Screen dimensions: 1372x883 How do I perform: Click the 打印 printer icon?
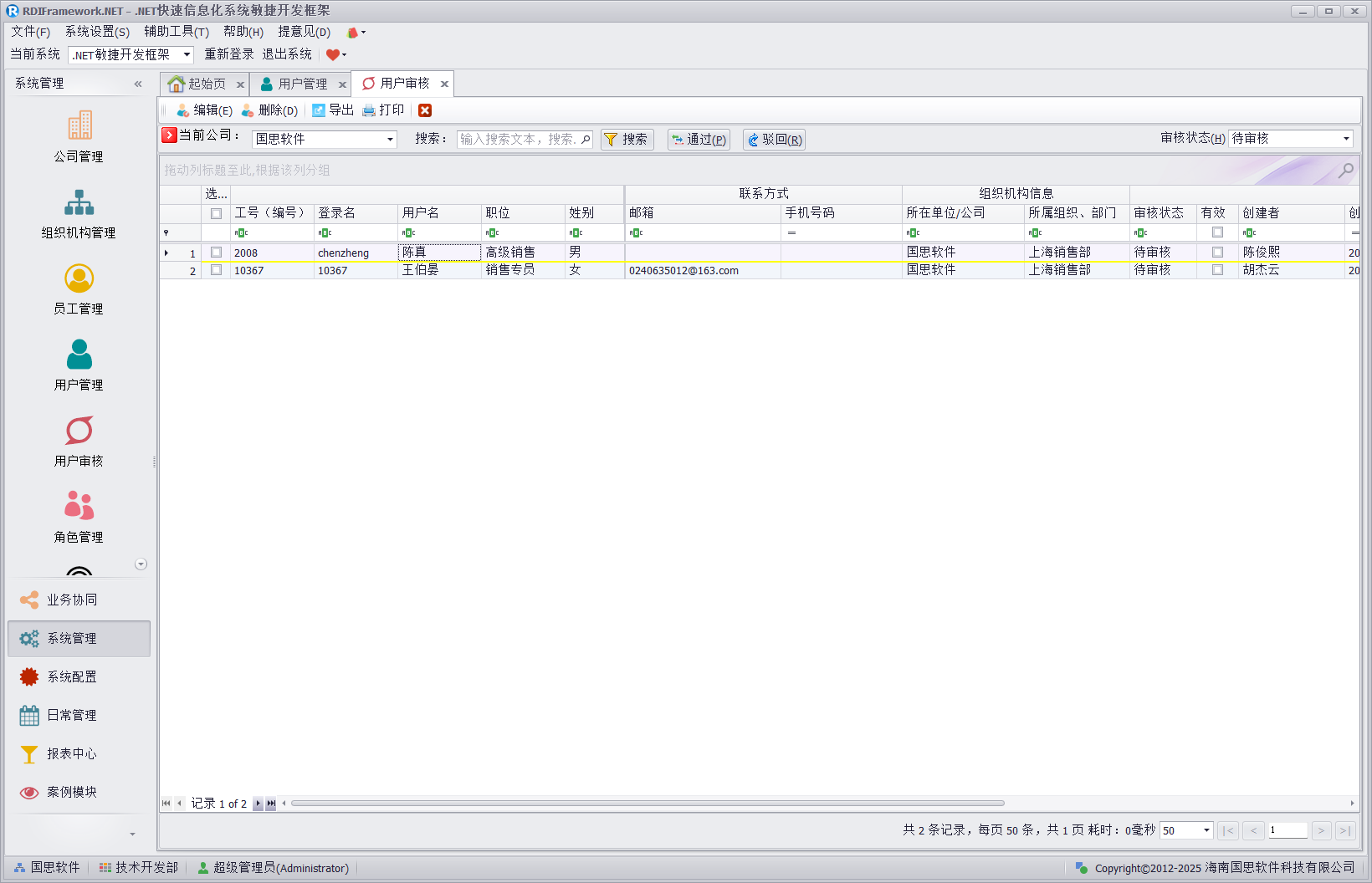(369, 110)
